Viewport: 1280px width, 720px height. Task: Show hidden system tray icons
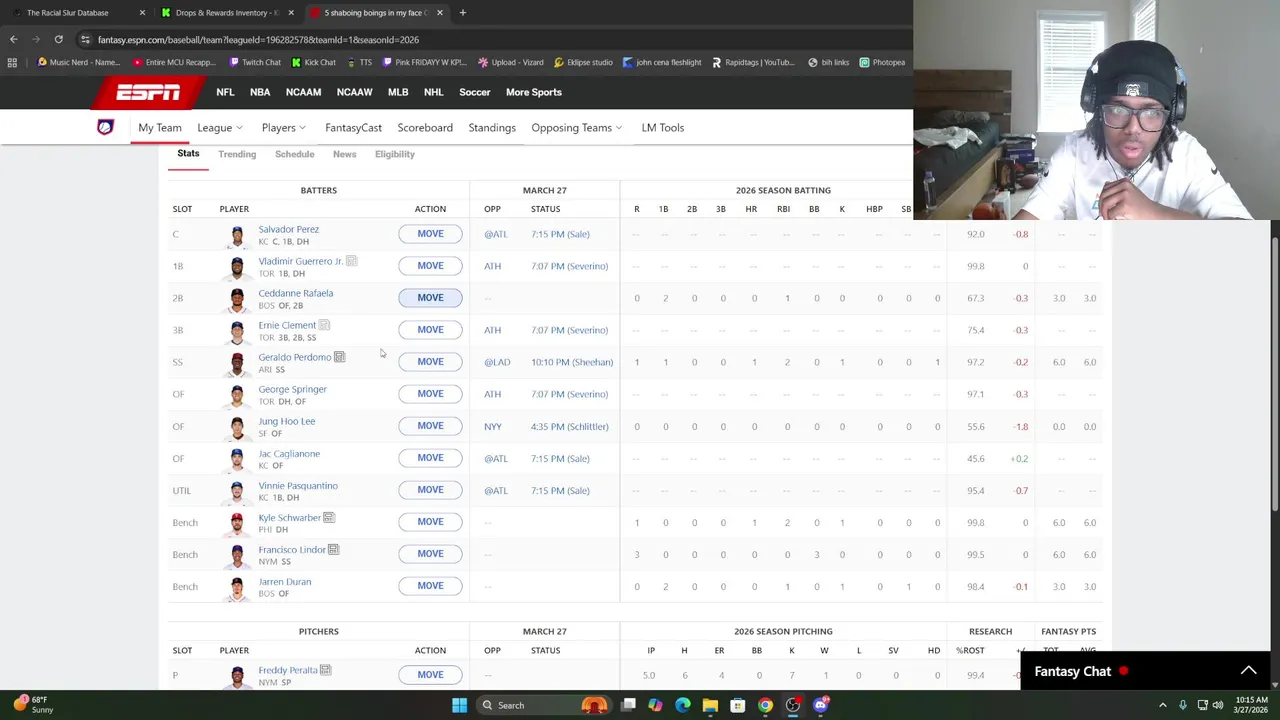tap(1162, 705)
